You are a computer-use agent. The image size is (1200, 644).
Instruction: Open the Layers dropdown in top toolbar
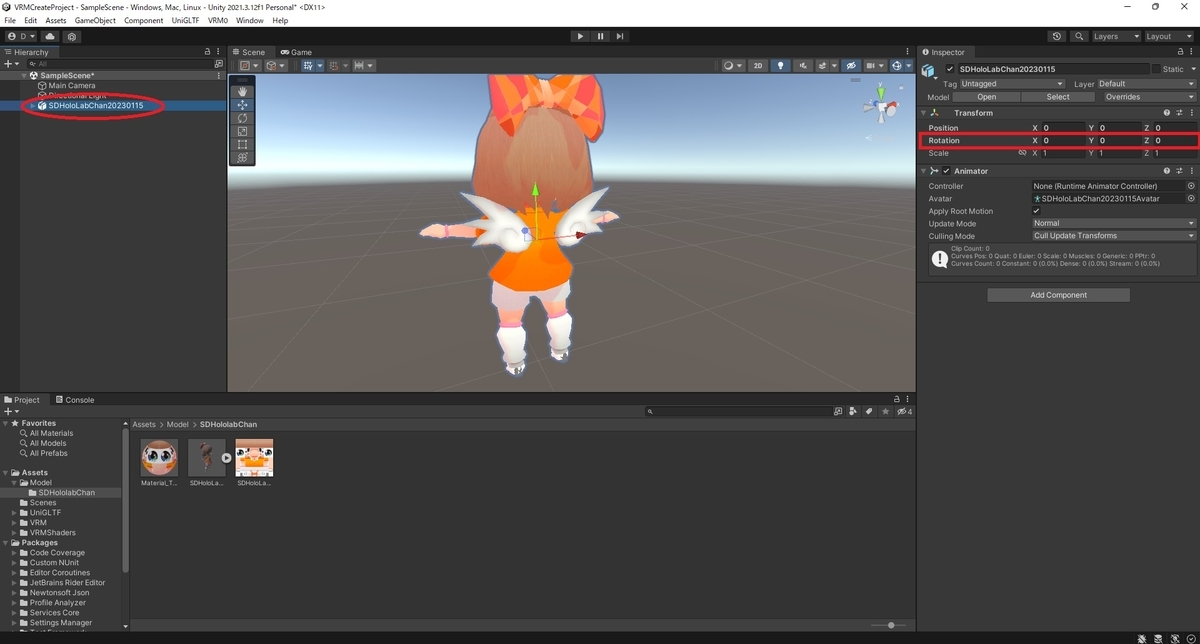pos(1115,36)
